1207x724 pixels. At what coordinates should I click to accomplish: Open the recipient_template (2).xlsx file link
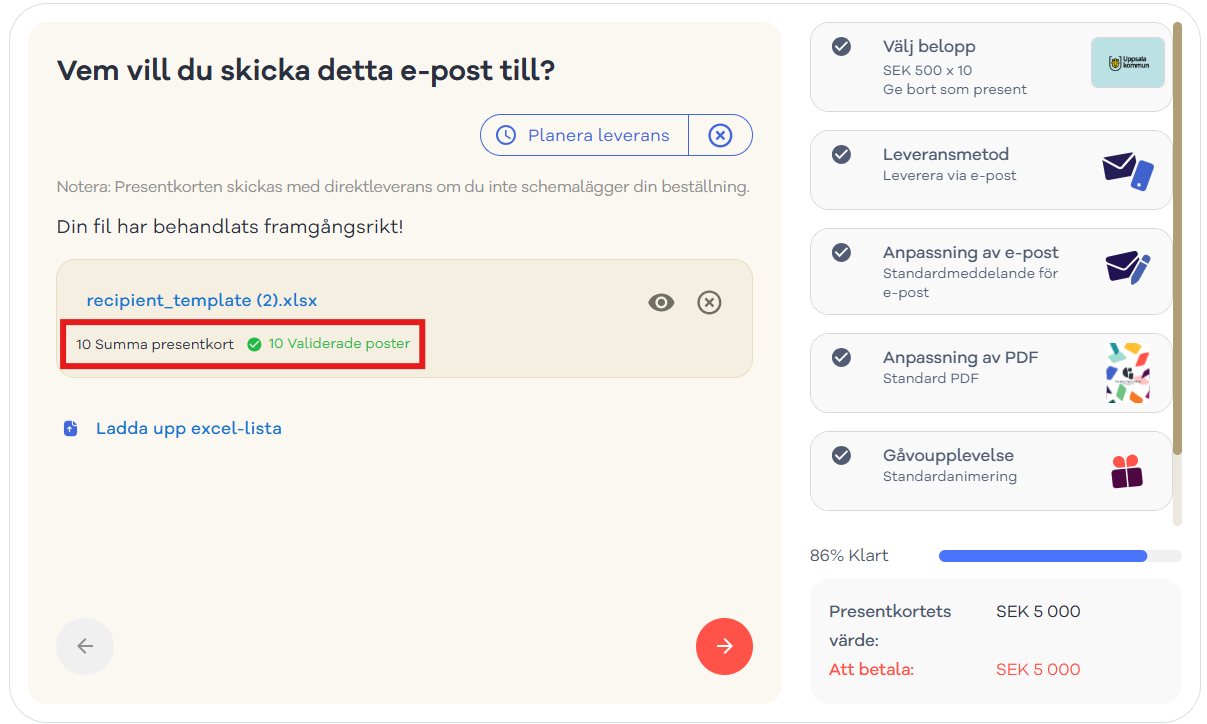tap(202, 300)
